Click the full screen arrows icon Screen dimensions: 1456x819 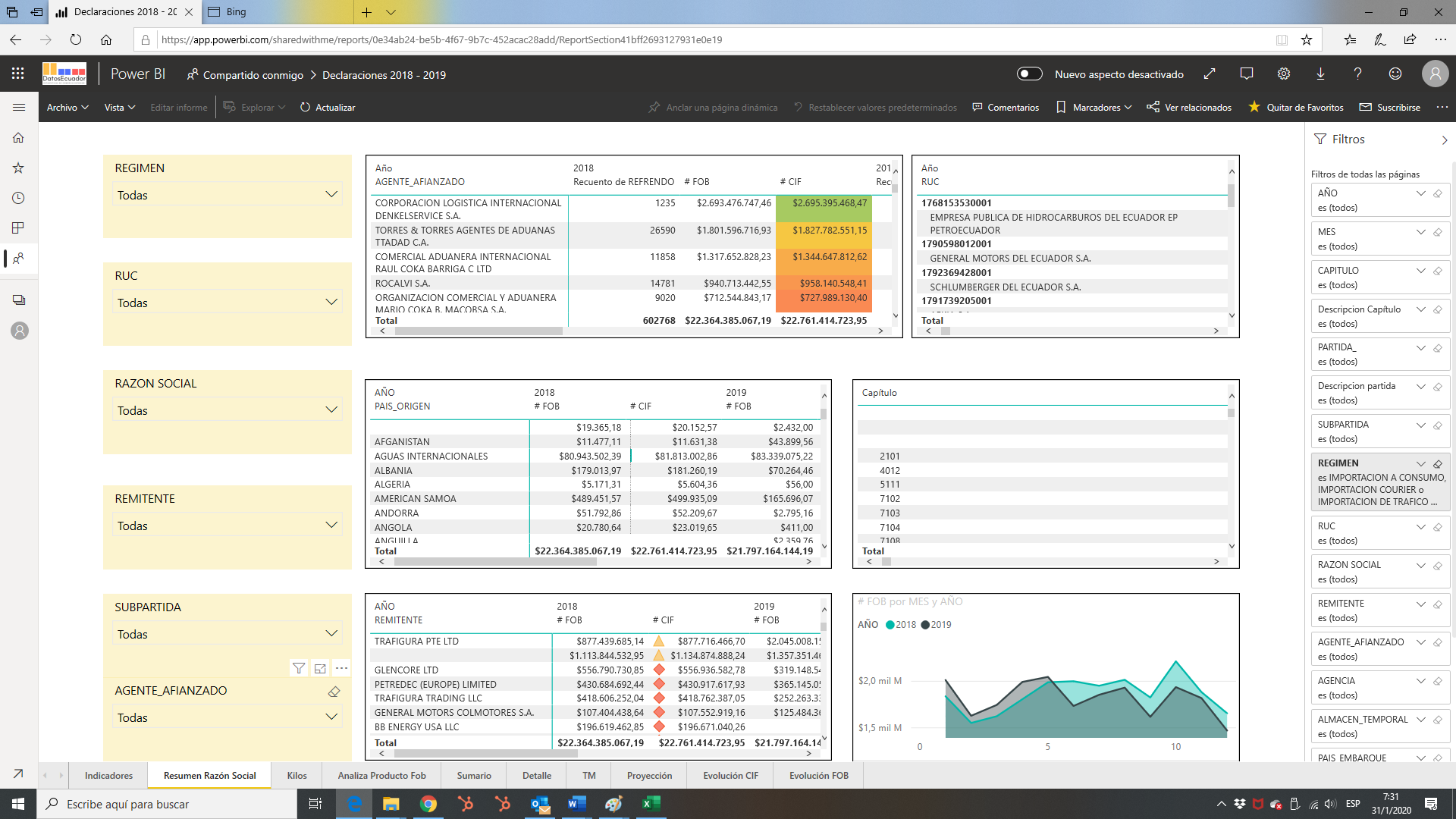1210,74
